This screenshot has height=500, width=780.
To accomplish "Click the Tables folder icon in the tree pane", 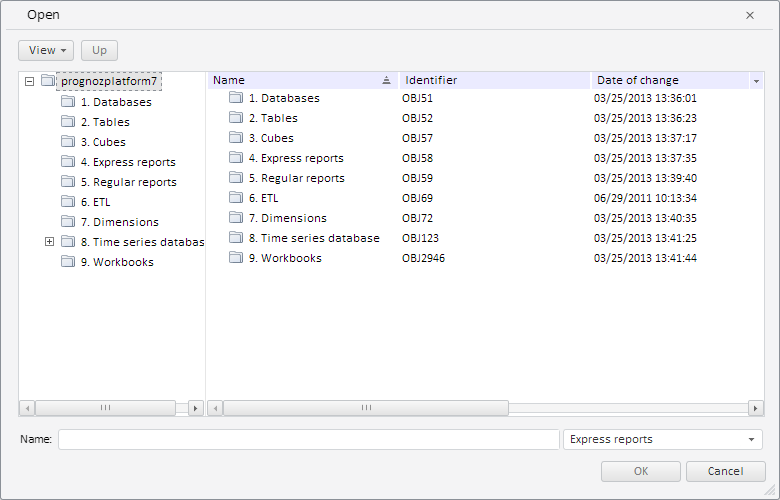I will tap(68, 122).
